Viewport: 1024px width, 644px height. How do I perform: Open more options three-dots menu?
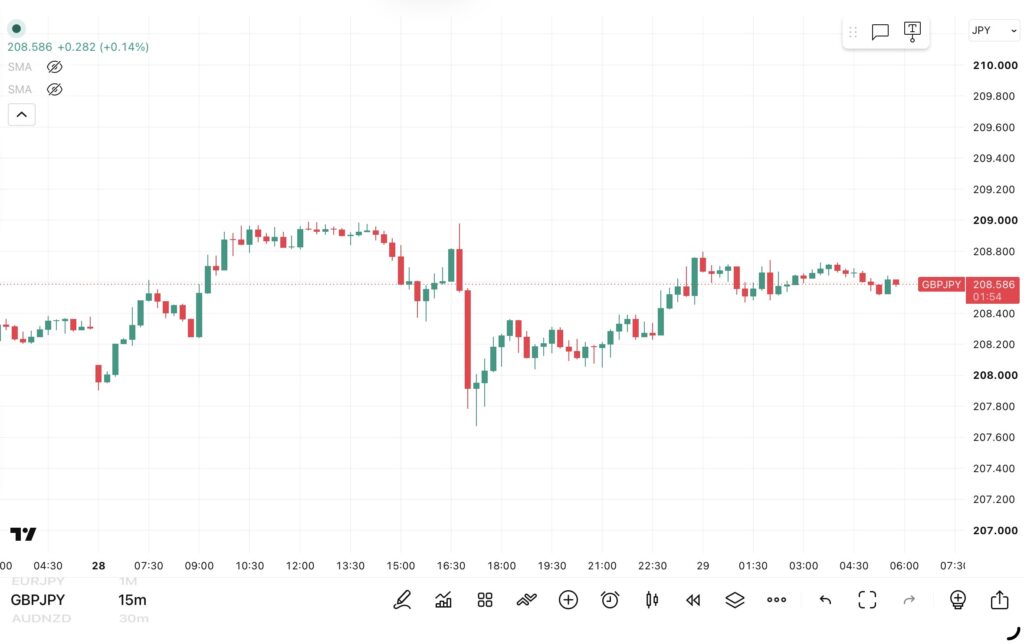776,600
